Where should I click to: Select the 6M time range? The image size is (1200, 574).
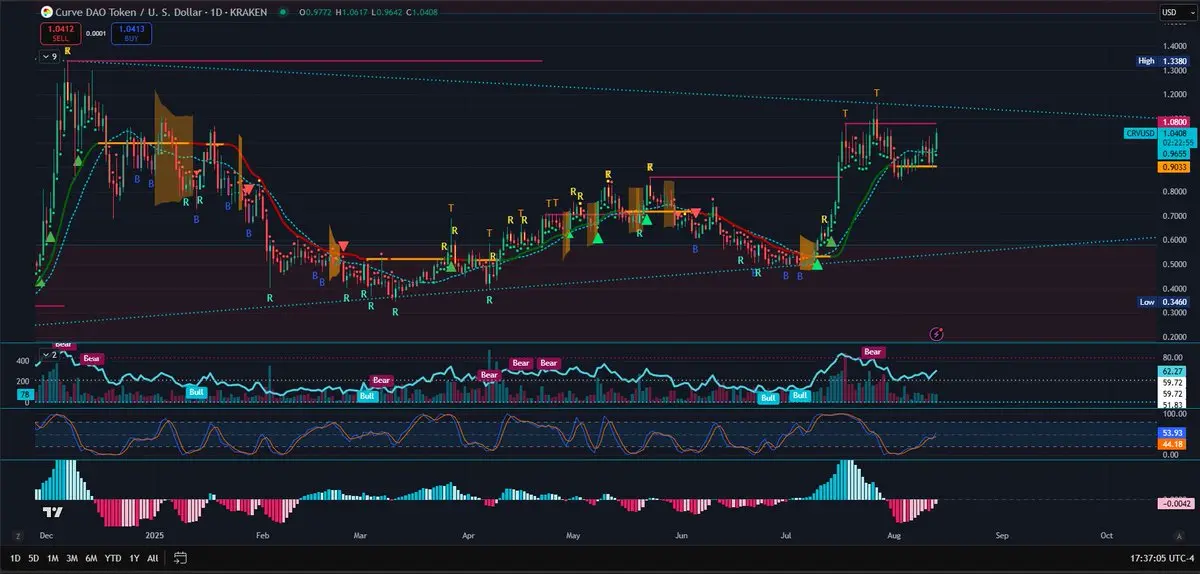click(91, 559)
